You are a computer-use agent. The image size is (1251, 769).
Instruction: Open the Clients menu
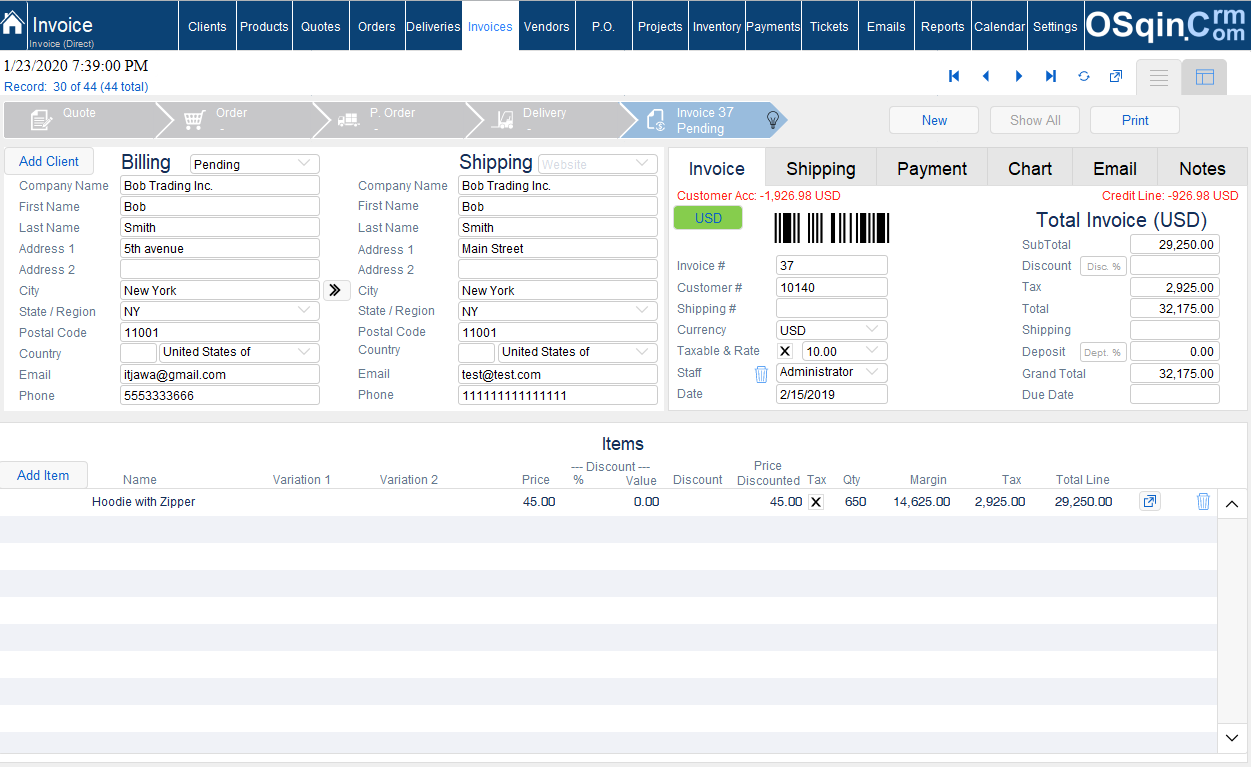click(x=207, y=26)
